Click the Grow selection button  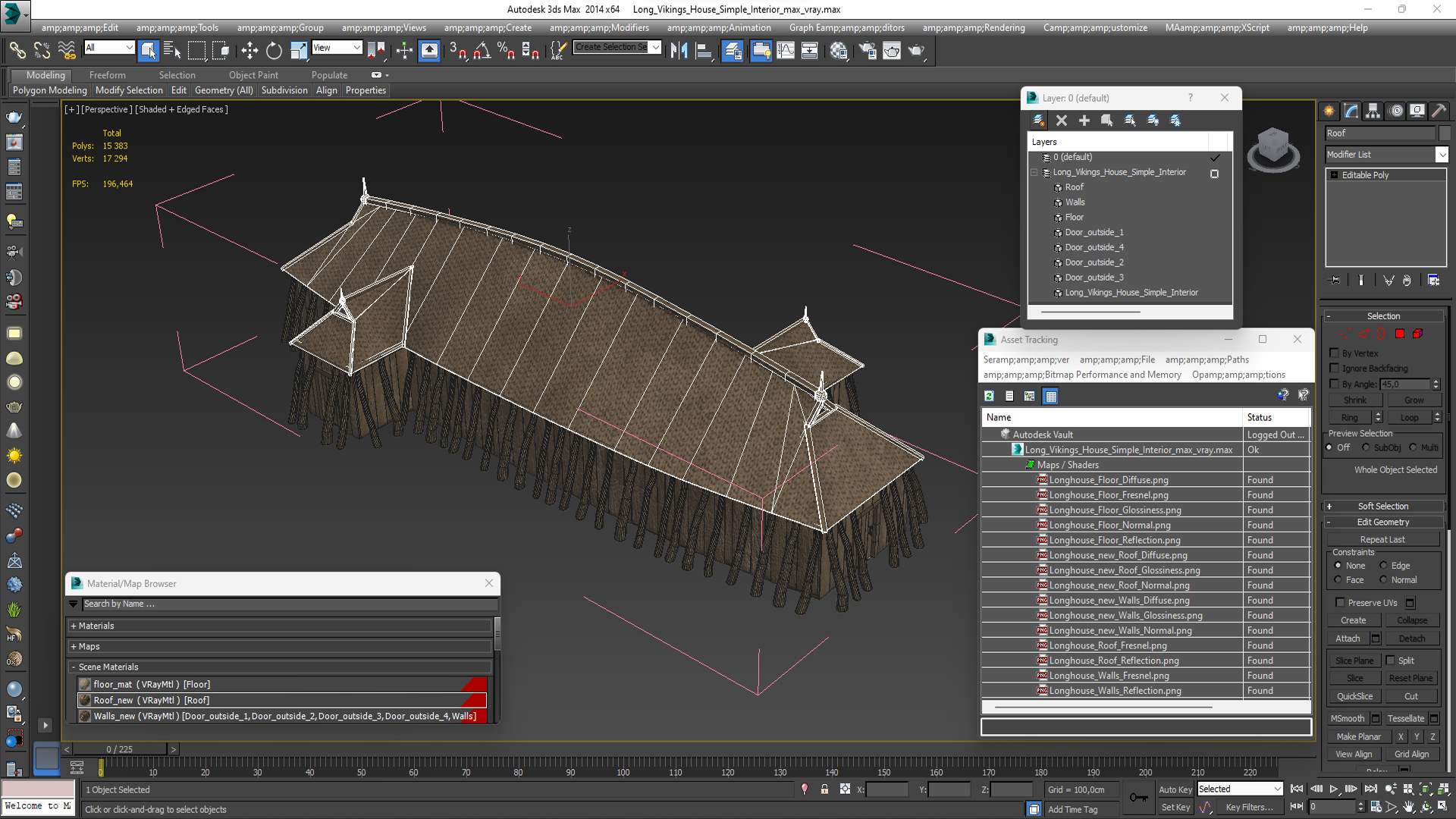click(1414, 400)
